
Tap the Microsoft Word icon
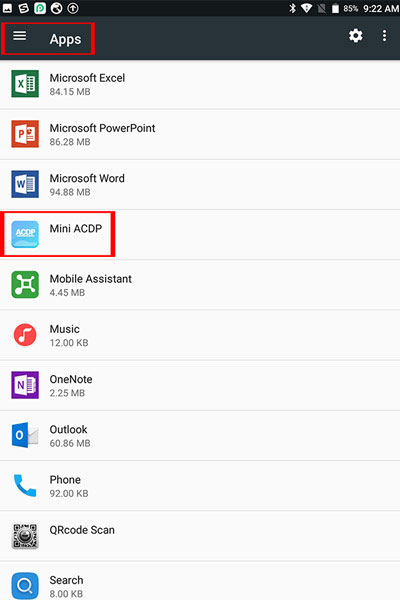(x=25, y=184)
